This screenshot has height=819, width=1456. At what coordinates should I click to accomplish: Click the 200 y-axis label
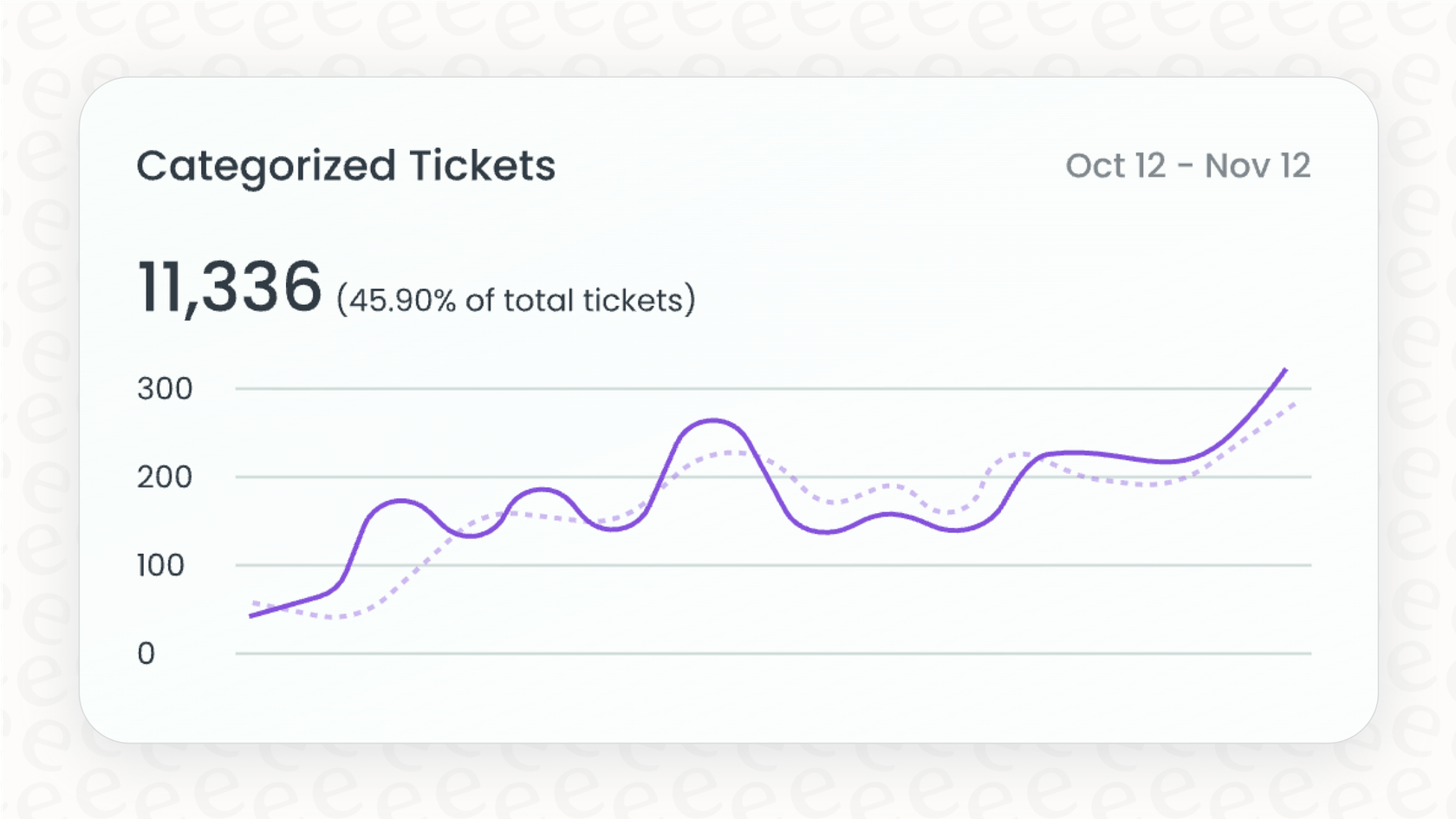[165, 478]
